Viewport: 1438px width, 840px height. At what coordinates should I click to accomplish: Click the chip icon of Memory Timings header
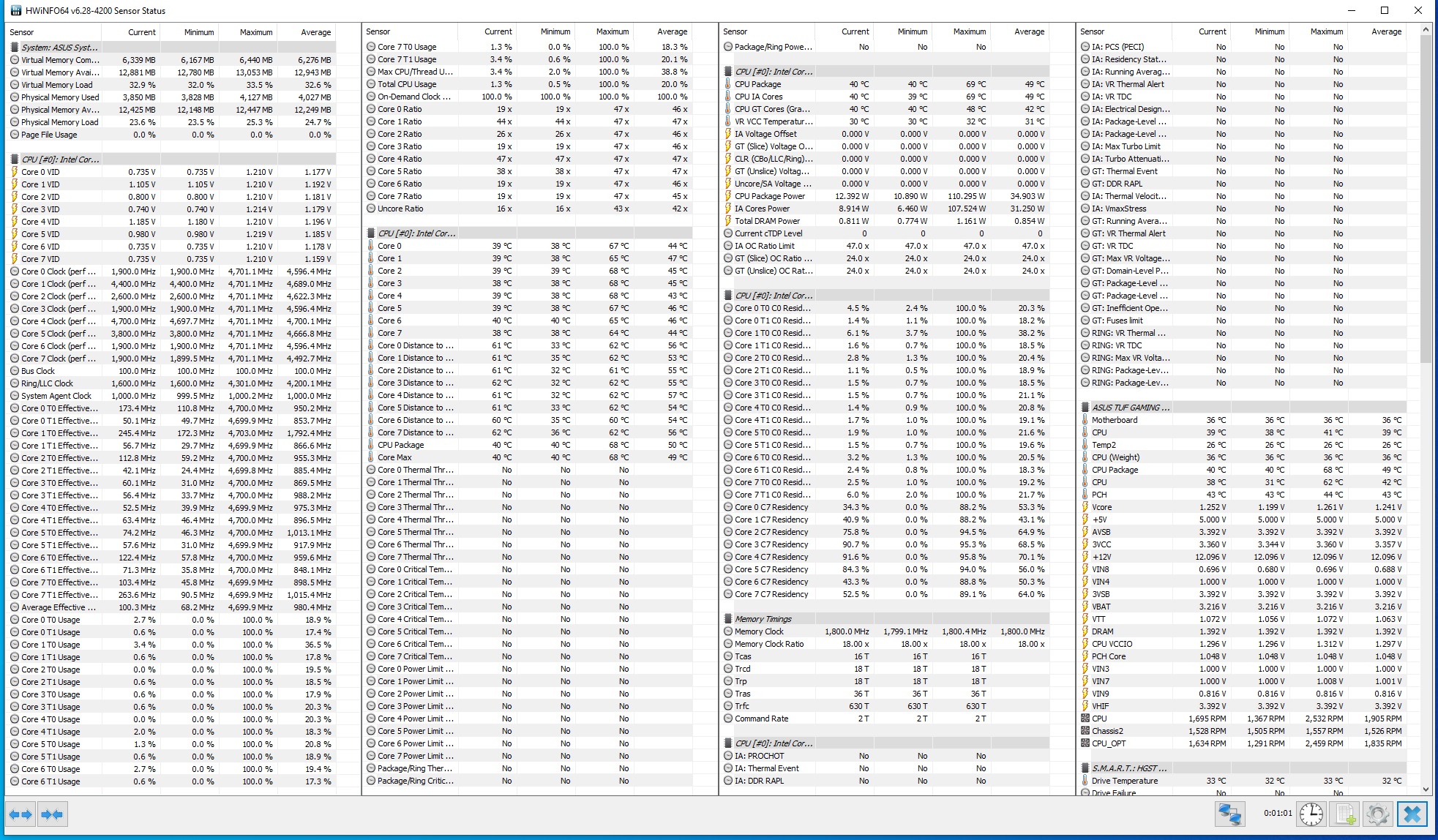click(x=728, y=619)
